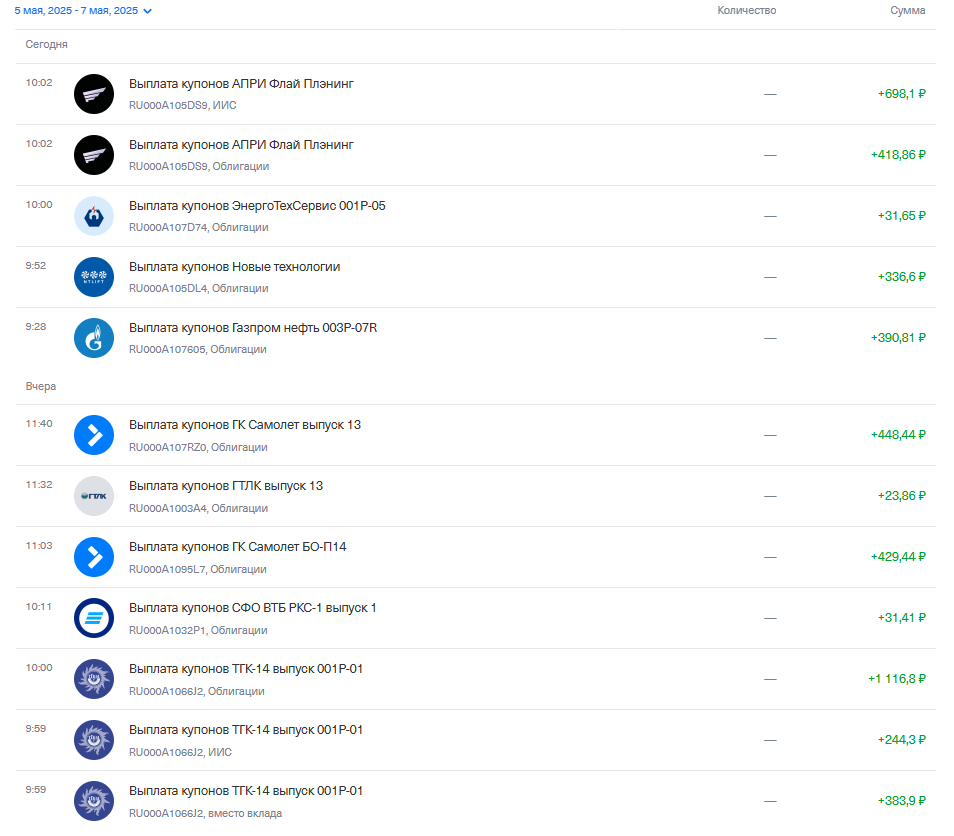Click ГТЛК выпуск 13 logo icon
The width and height of the screenshot is (954, 836).
pyautogui.click(x=94, y=496)
